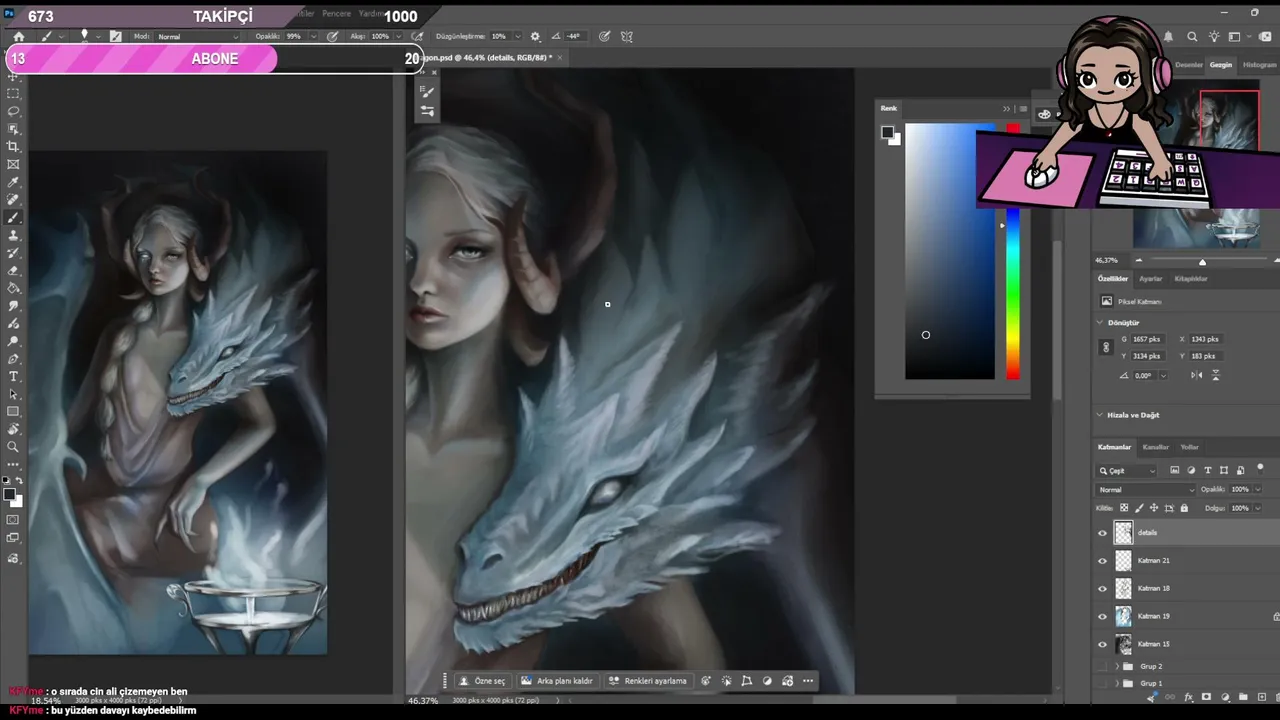Select the Frame tool

point(14,165)
